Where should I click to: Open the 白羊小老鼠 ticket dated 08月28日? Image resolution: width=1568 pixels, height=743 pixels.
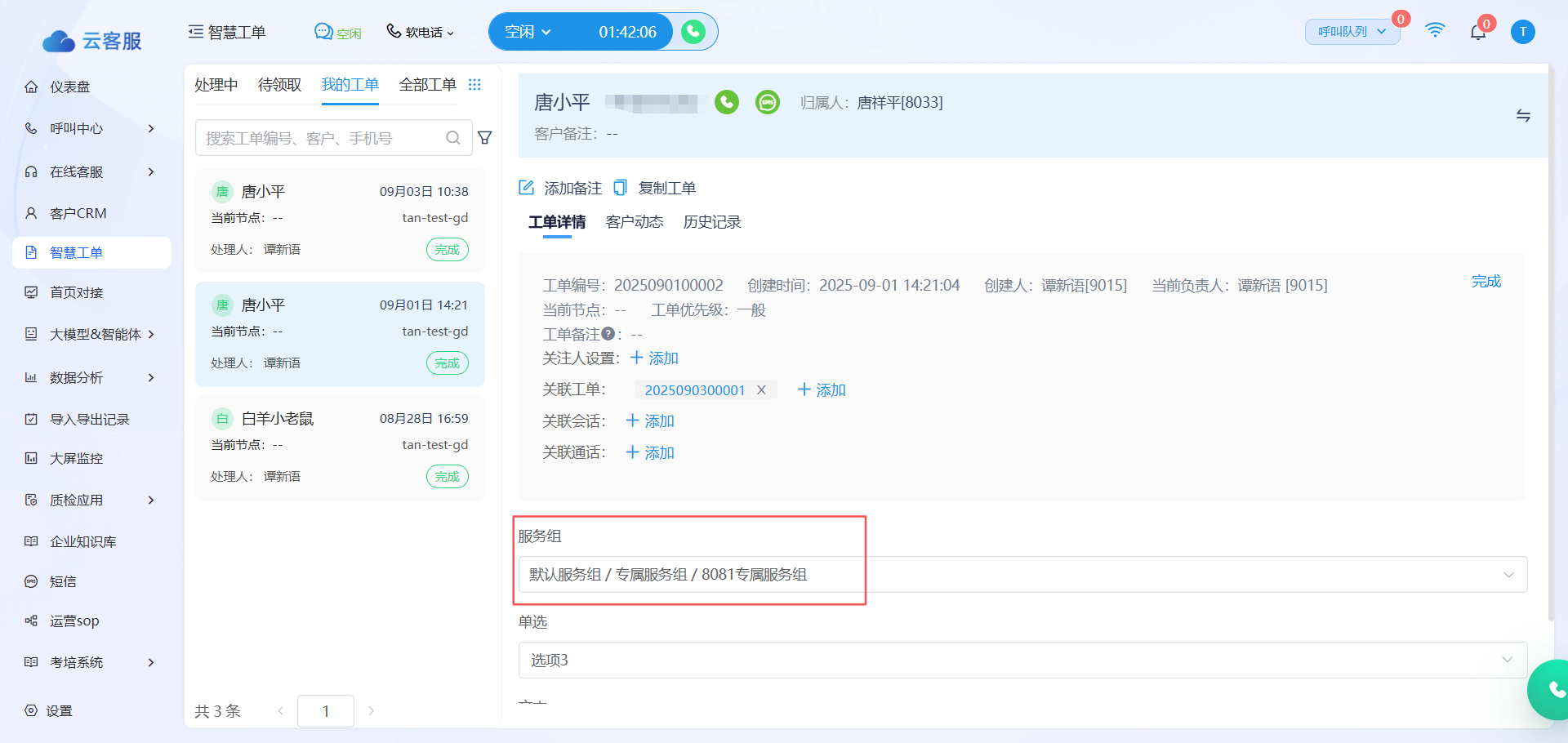click(x=340, y=447)
